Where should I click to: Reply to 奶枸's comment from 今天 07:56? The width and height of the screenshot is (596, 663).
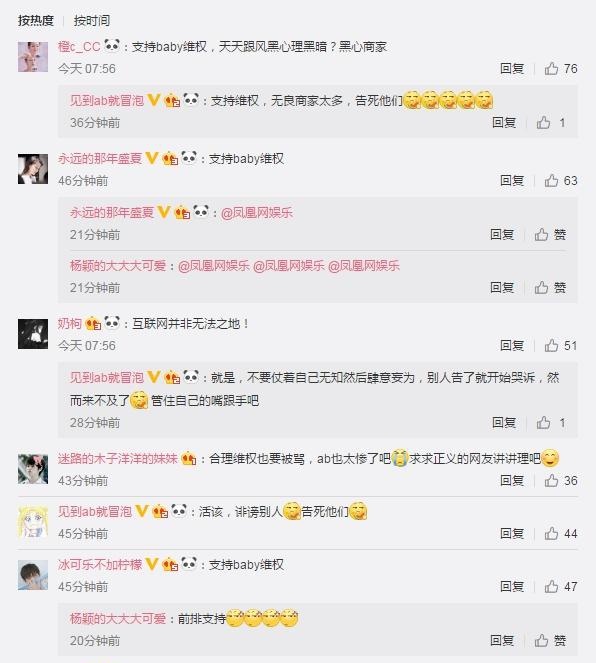click(x=512, y=345)
